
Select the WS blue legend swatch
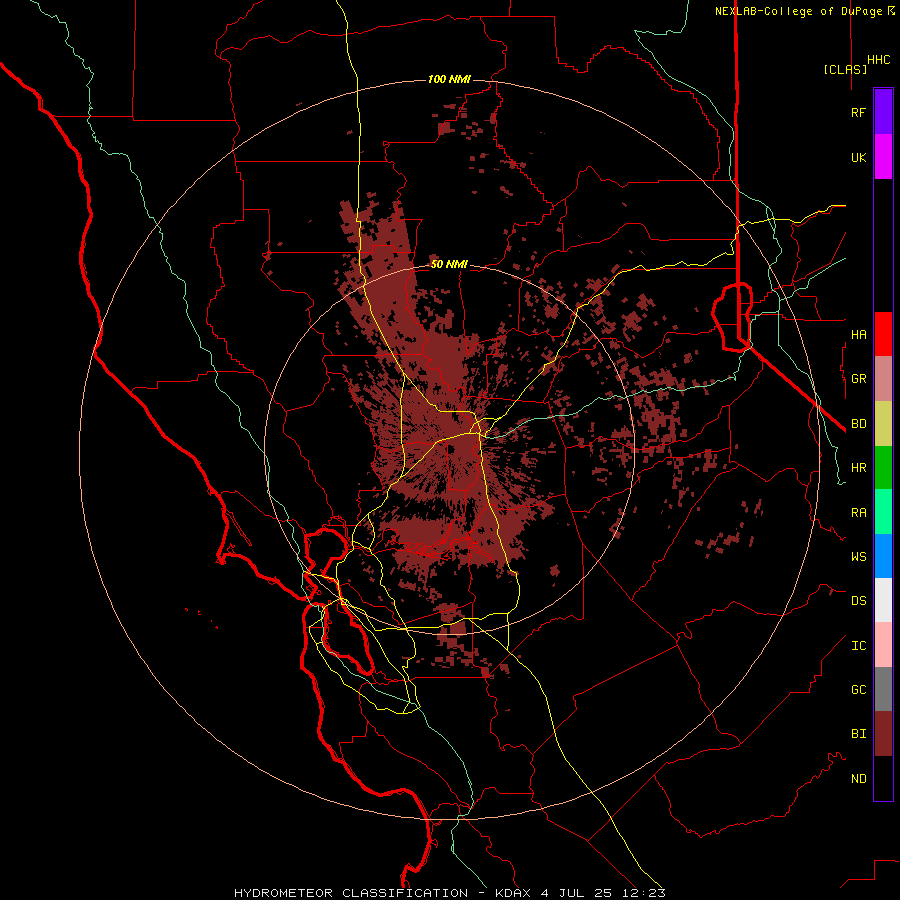tap(883, 556)
